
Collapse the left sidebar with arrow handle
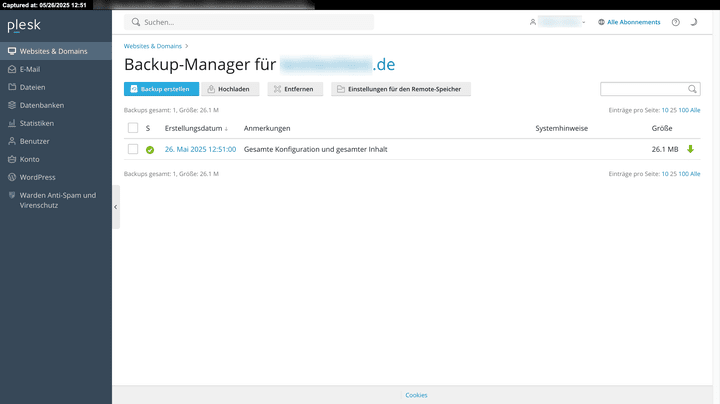coord(116,206)
